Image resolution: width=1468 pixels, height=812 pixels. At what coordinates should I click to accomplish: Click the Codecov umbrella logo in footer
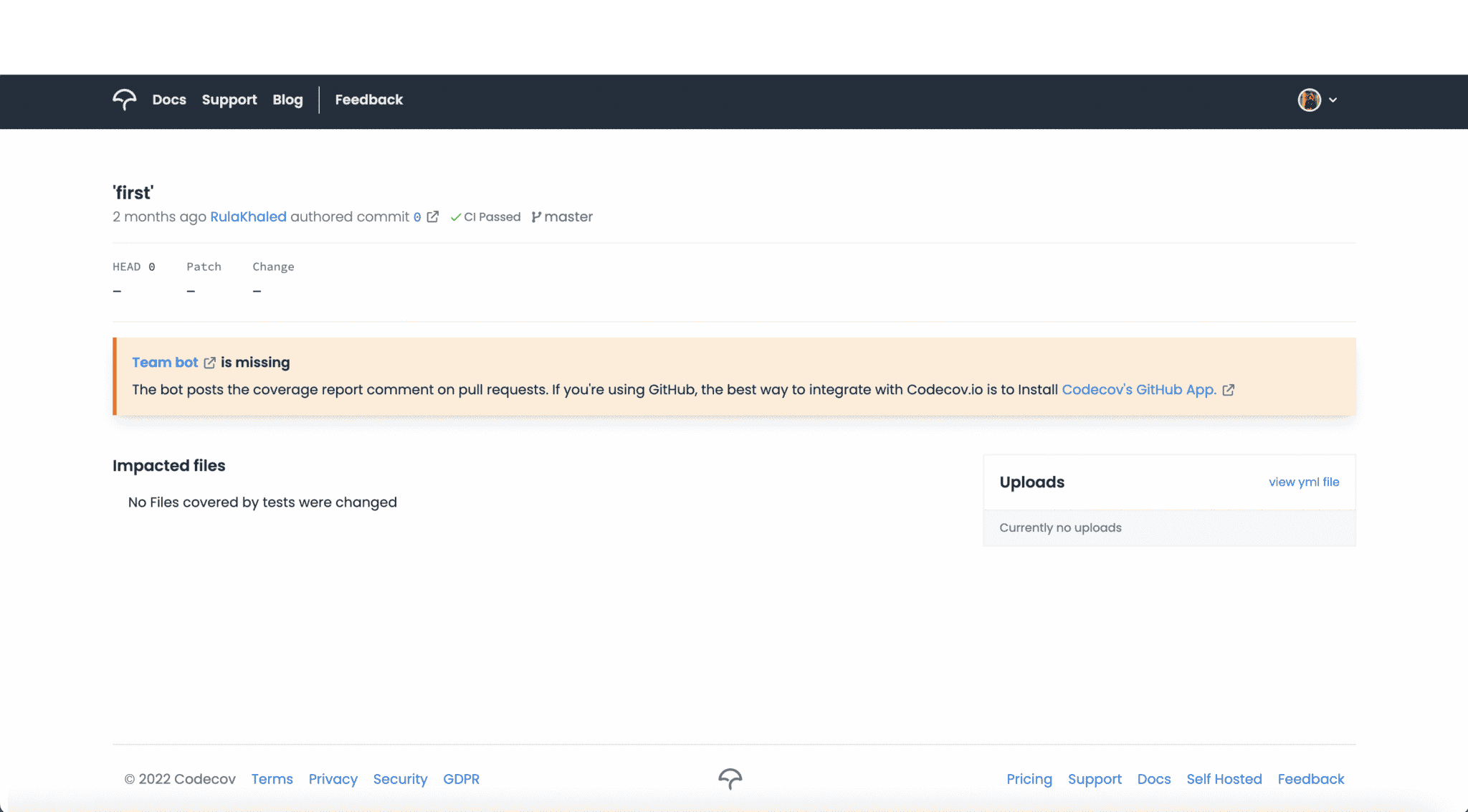click(730, 778)
